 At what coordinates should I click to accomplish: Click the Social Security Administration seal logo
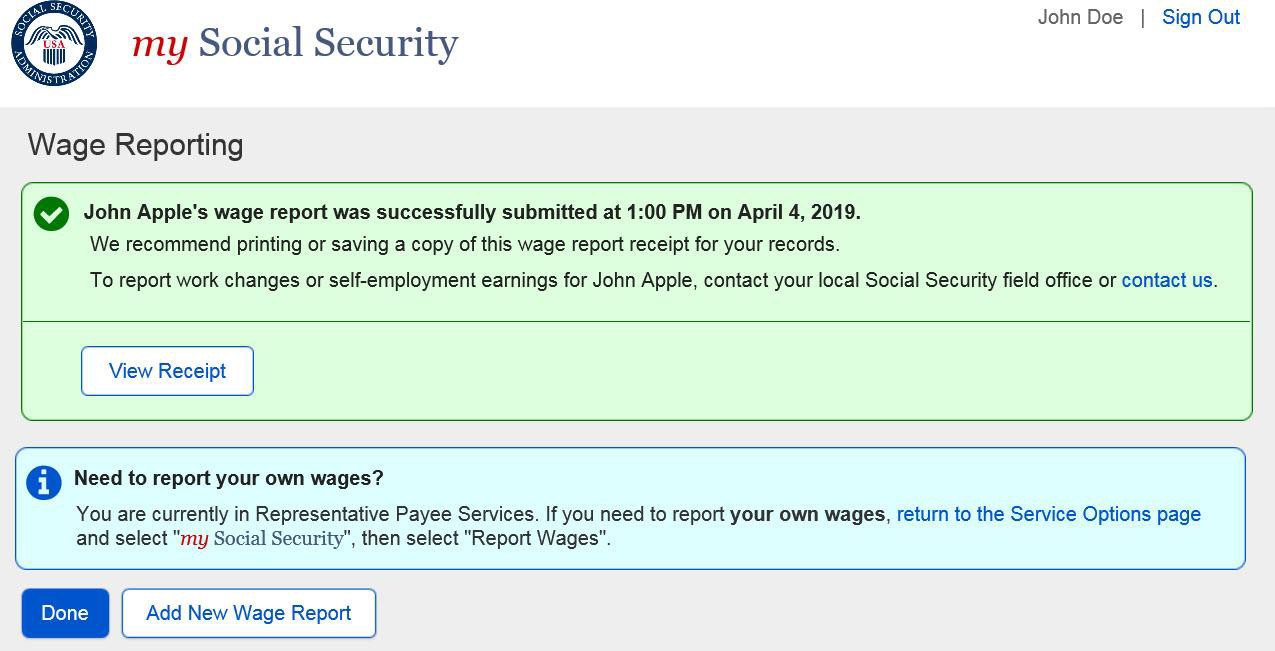[x=54, y=44]
